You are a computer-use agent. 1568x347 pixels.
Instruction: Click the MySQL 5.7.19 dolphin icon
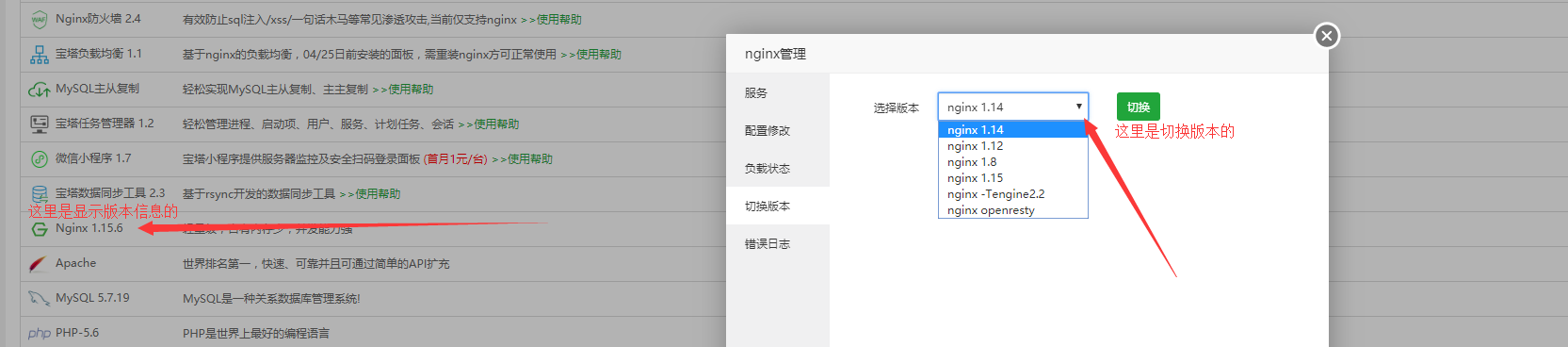(39, 298)
